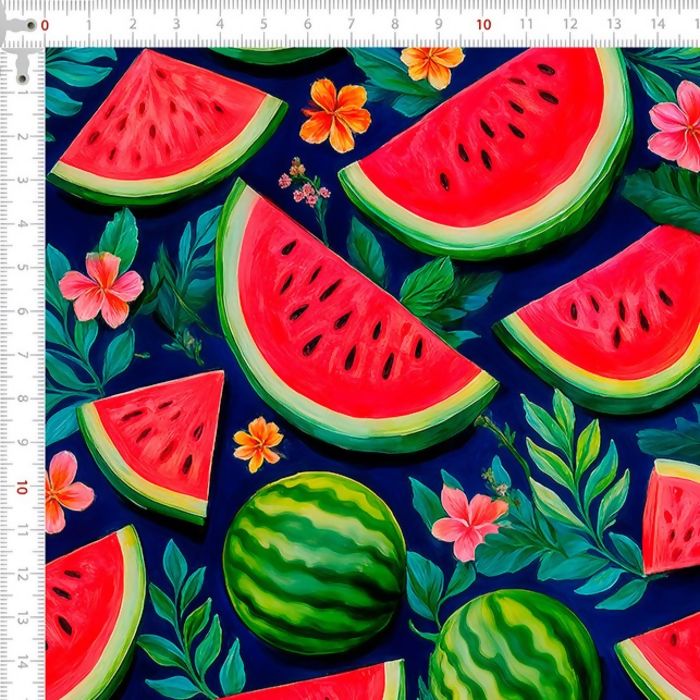Click the red 0 on the top ruler
The image size is (700, 700).
45,25
